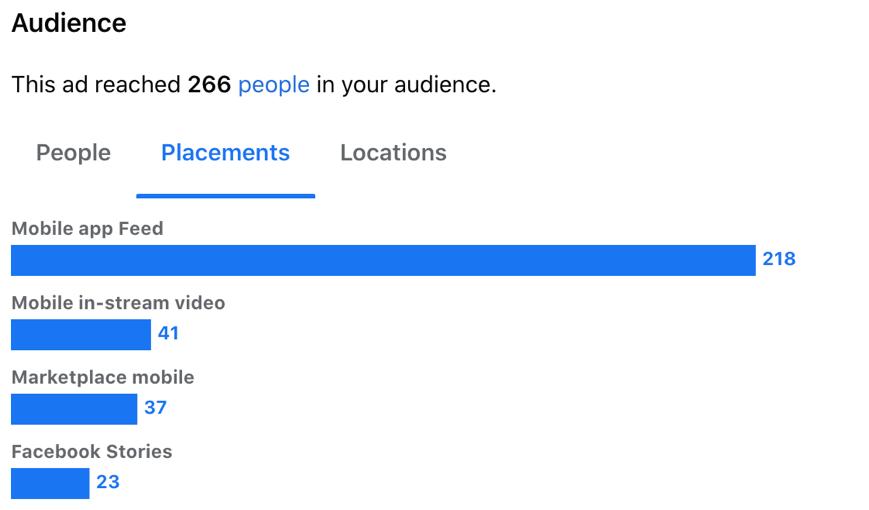Viewport: 869px width, 510px height.
Task: Click the 37 value label
Action: pyautogui.click(x=155, y=407)
